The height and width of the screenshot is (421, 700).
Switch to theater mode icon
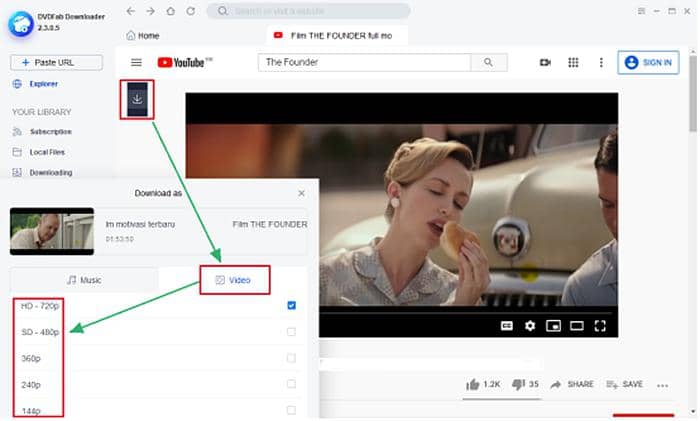tap(577, 326)
